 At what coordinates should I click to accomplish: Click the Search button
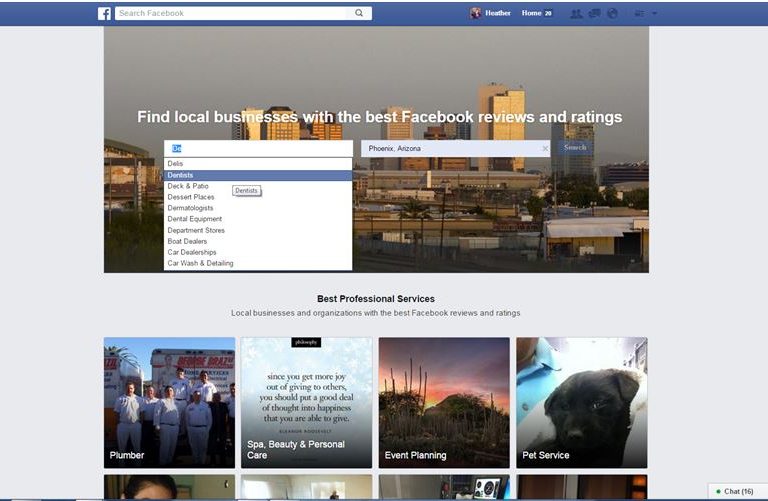[575, 147]
